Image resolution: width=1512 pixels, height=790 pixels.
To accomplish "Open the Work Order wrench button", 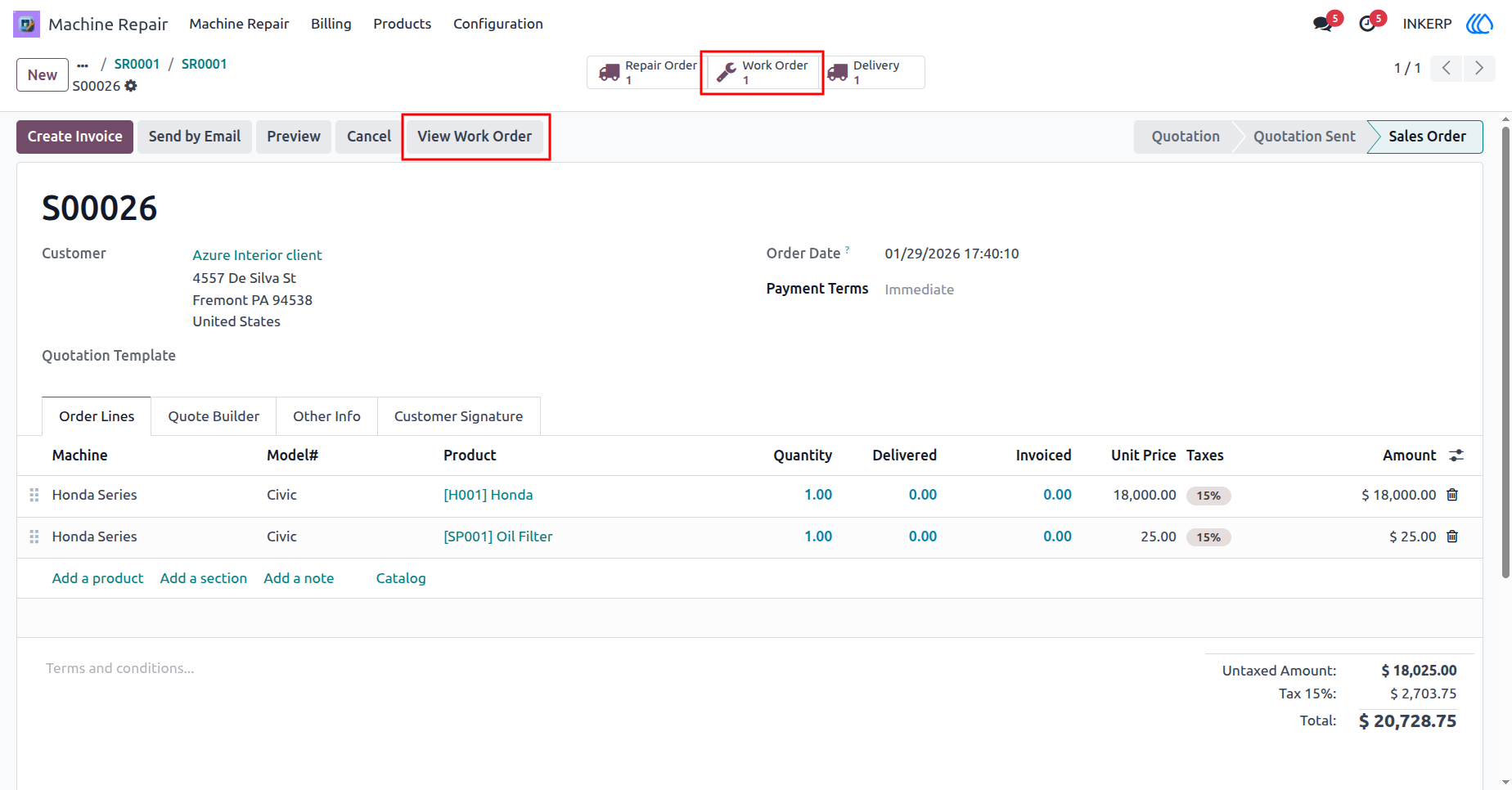I will click(762, 72).
